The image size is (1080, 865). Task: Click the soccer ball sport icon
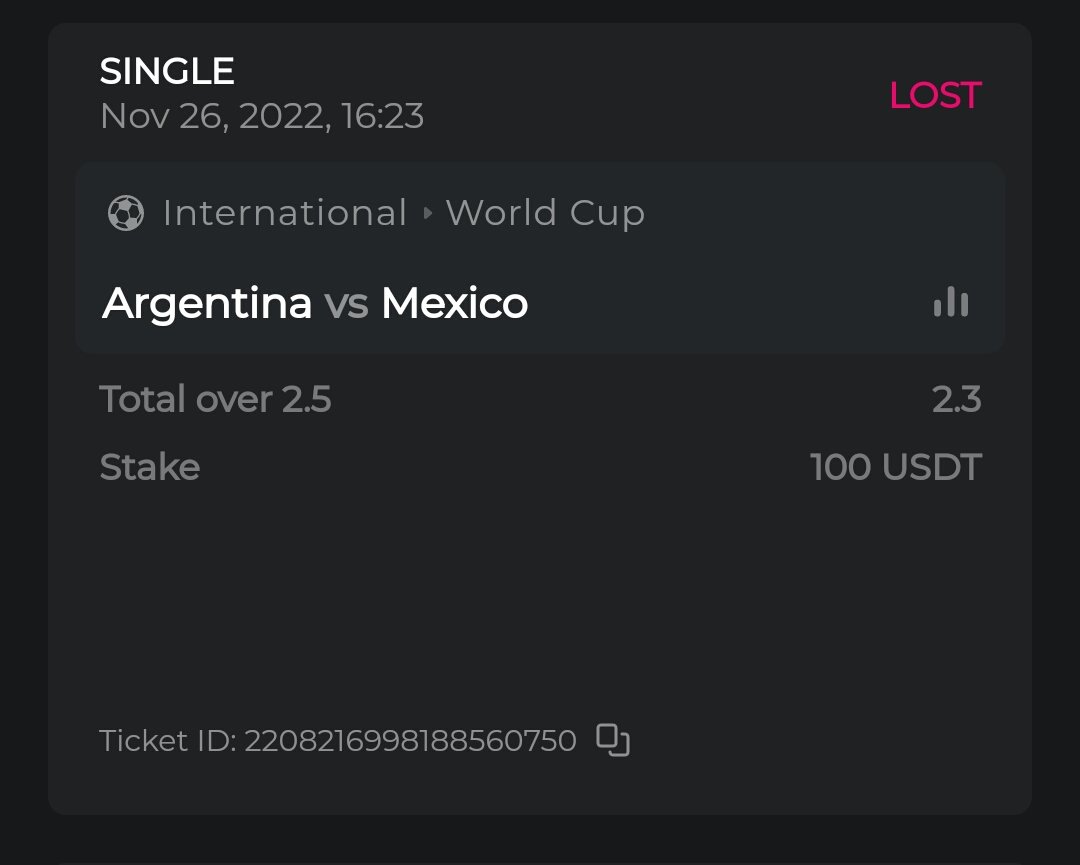click(126, 213)
